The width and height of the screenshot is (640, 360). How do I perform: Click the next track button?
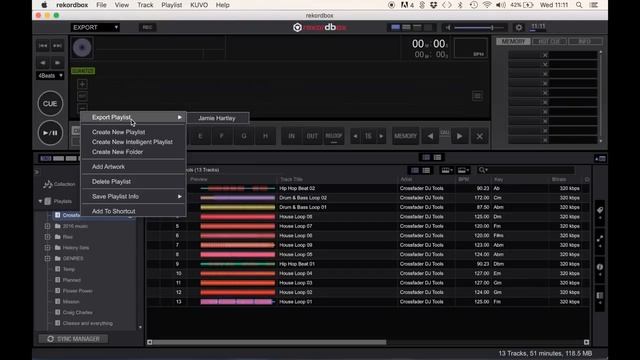tap(58, 46)
